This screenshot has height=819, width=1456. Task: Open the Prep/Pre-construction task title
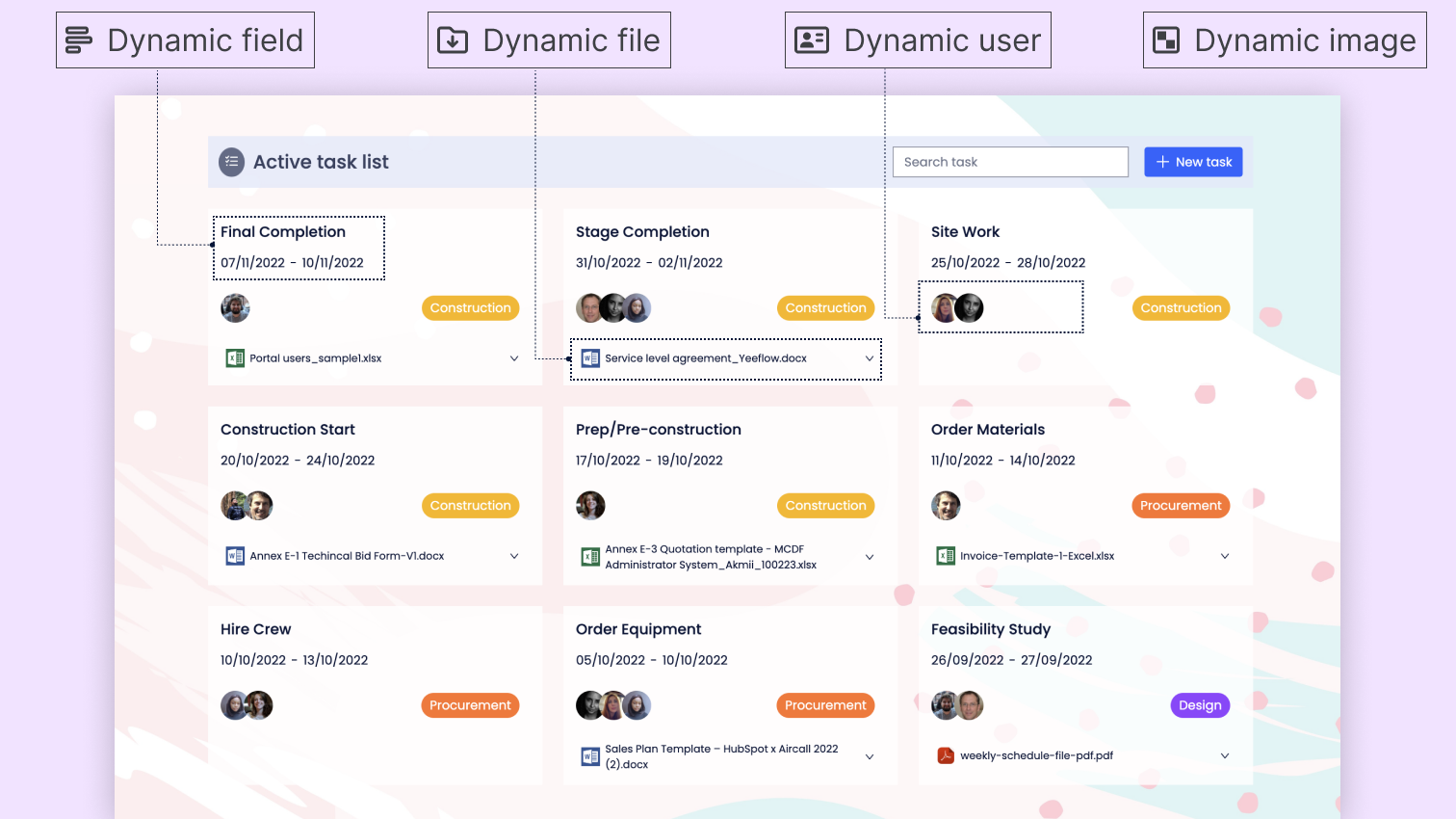tap(659, 430)
